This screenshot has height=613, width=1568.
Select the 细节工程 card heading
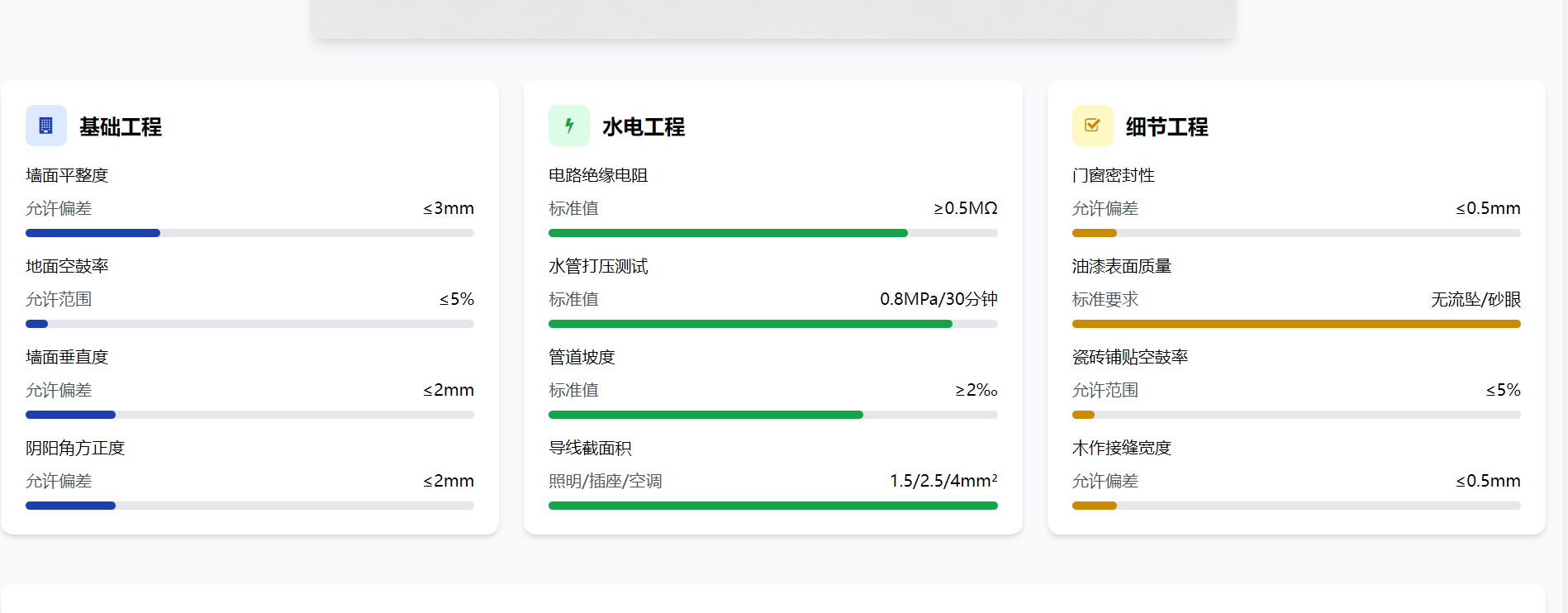[x=1166, y=126]
